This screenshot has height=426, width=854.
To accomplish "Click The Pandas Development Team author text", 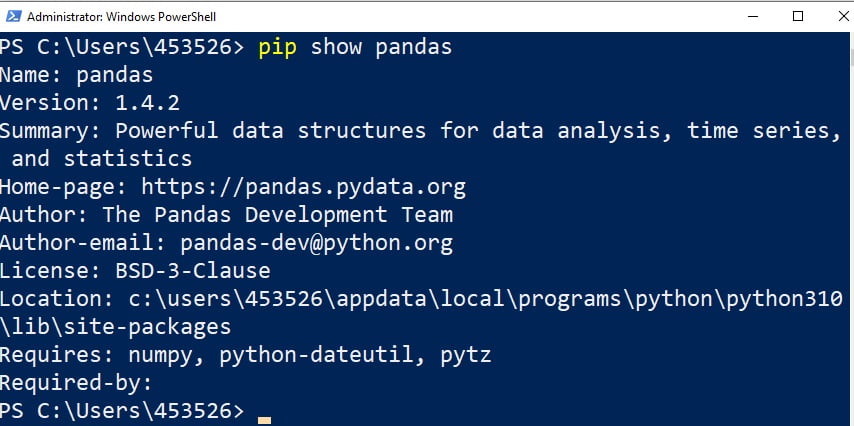I will 277,214.
